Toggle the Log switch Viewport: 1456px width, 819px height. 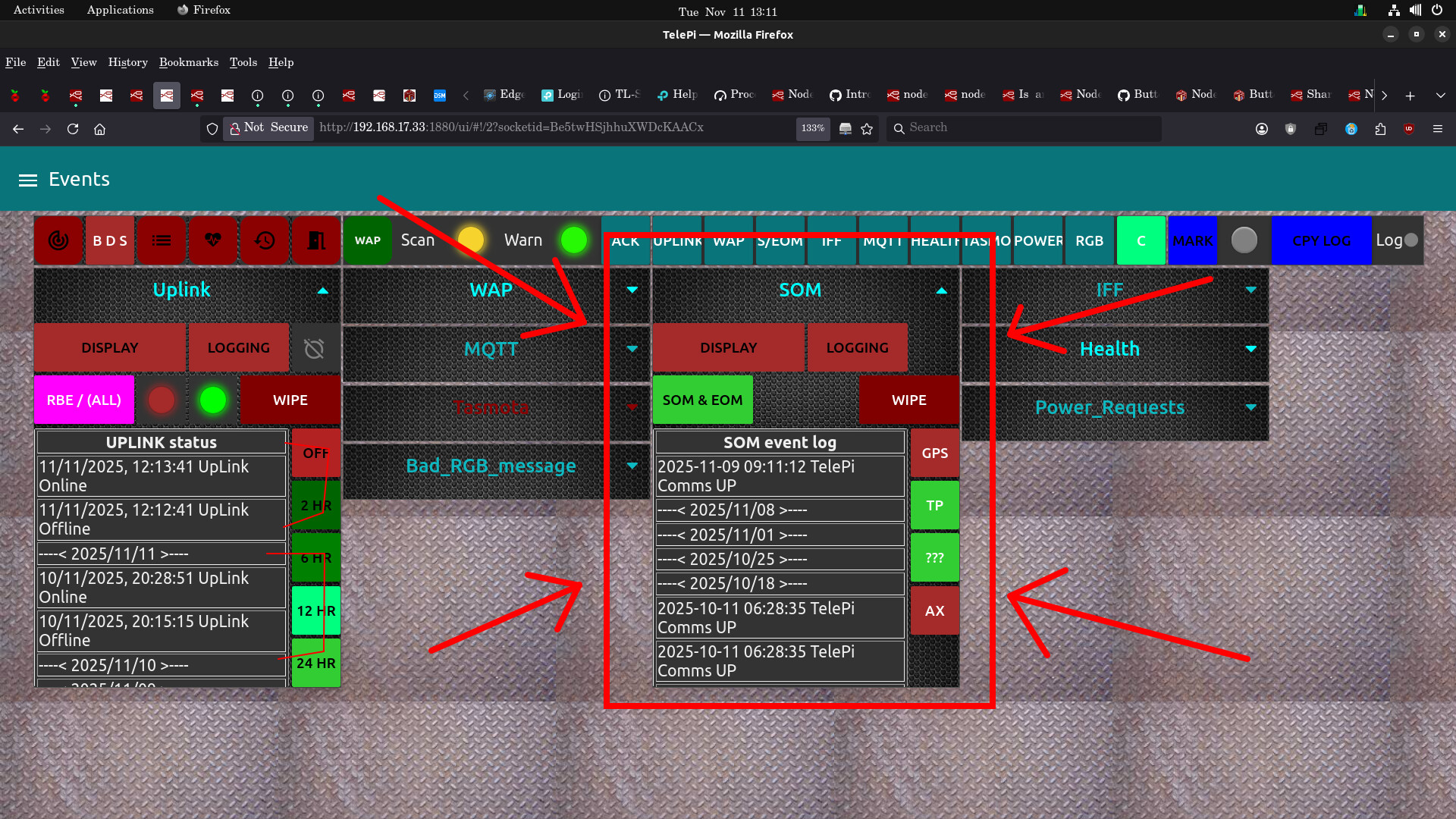pos(1410,240)
